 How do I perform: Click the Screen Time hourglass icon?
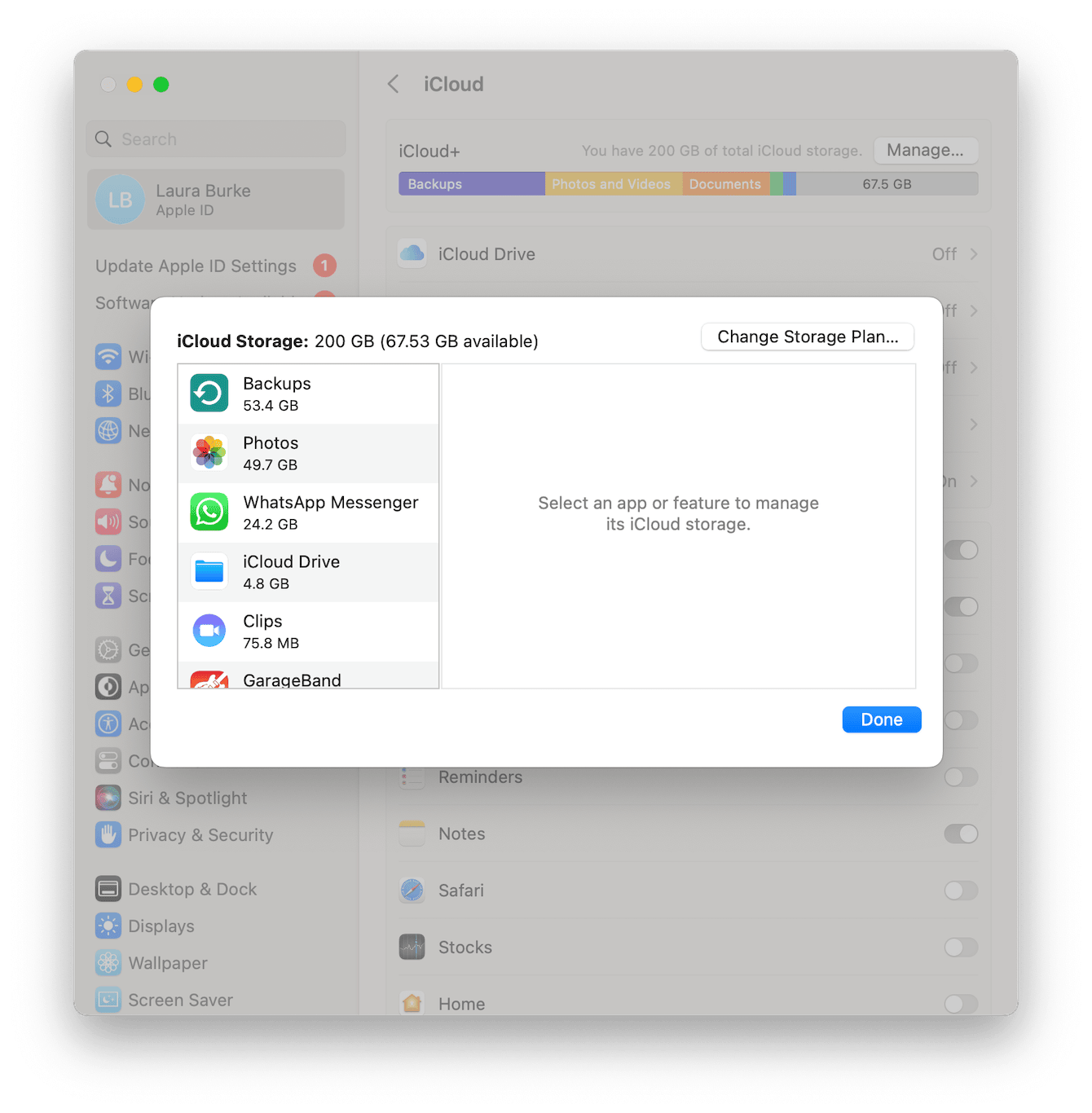click(108, 596)
